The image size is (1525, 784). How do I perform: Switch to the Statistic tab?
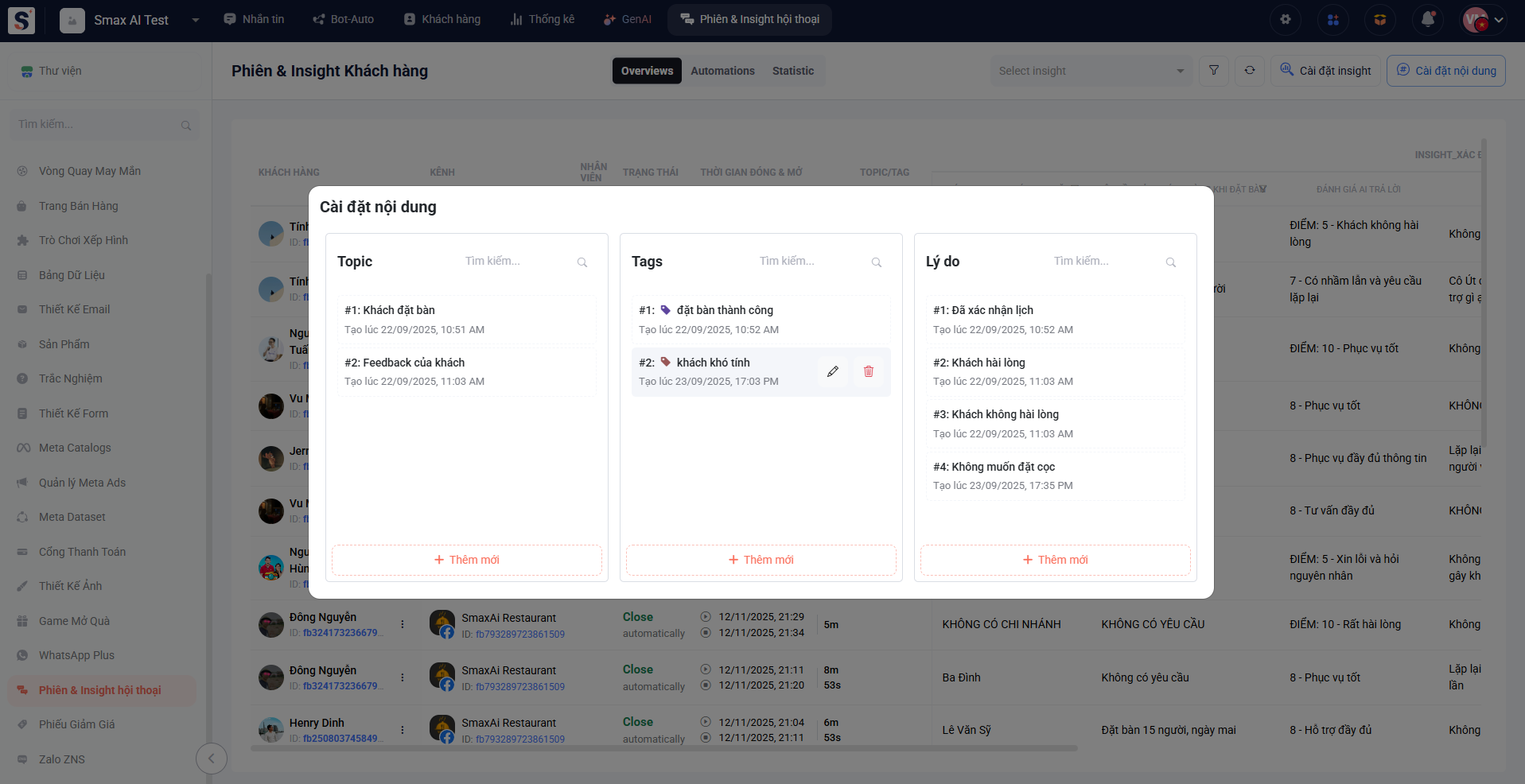coord(792,71)
